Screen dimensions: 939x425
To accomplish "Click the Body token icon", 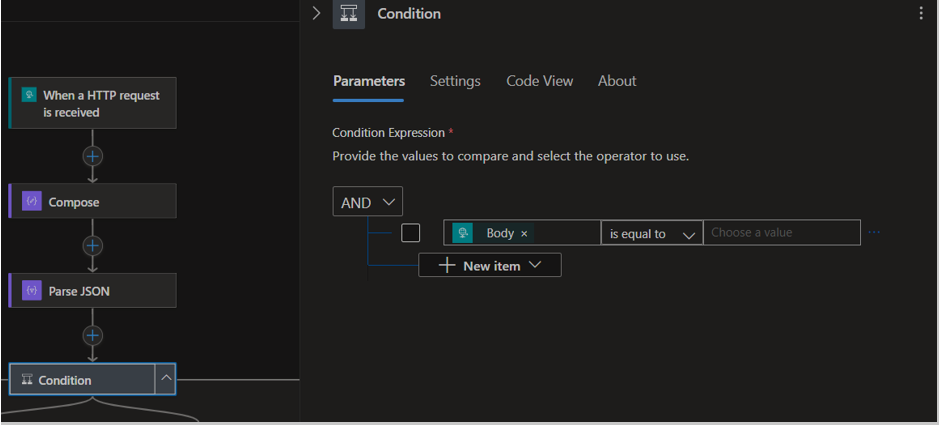I will coord(463,233).
